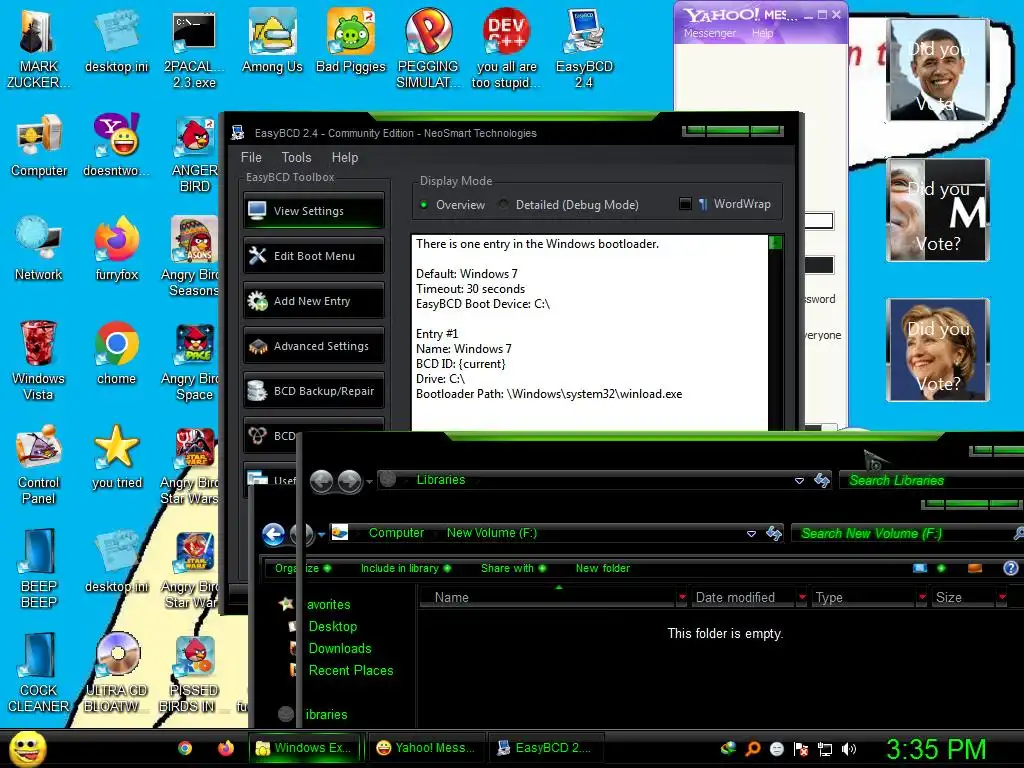Image resolution: width=1024 pixels, height=768 pixels.
Task: Select Downloads in Explorer favorites
Action: [340, 648]
